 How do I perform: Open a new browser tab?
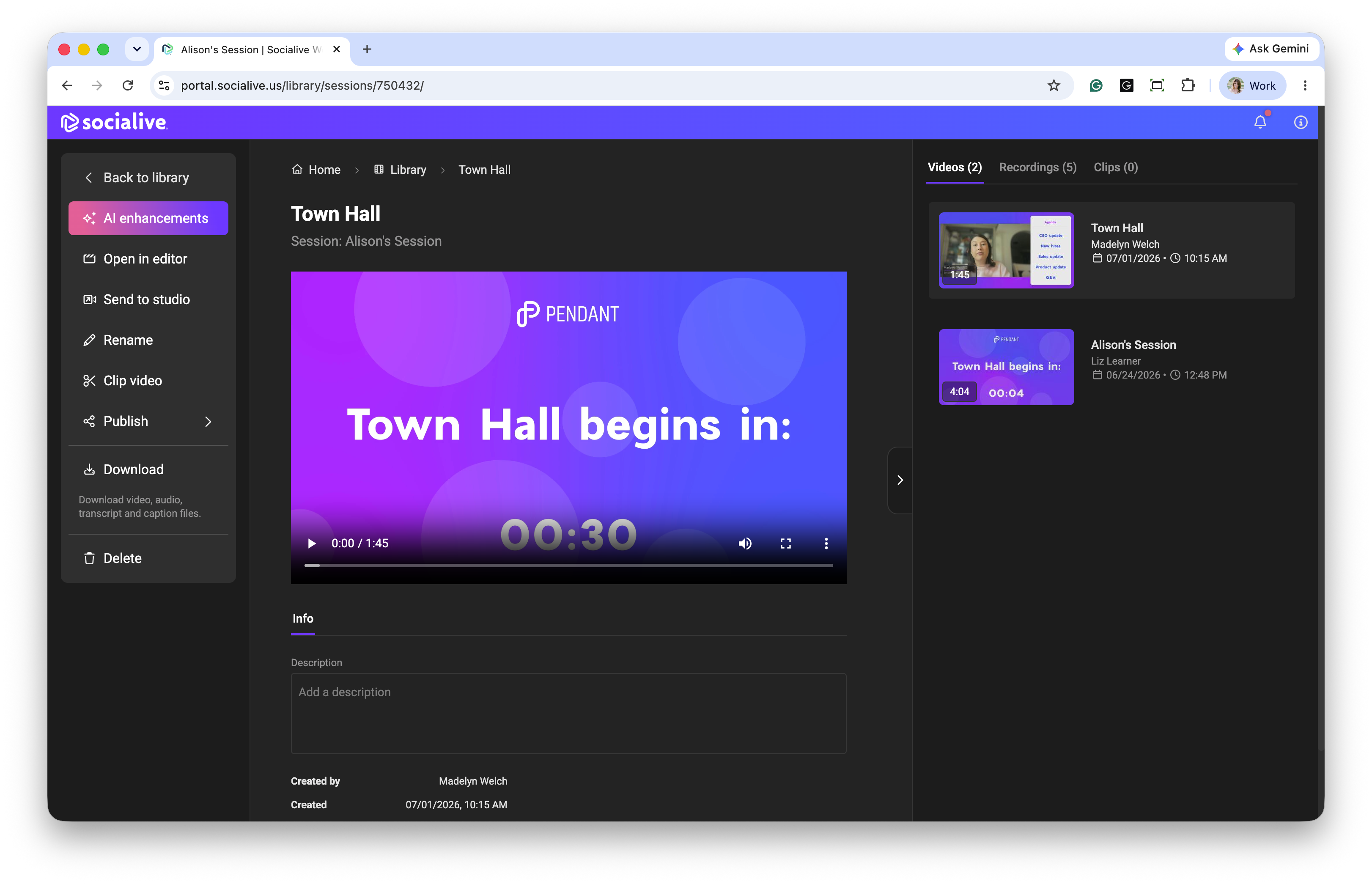(x=367, y=49)
